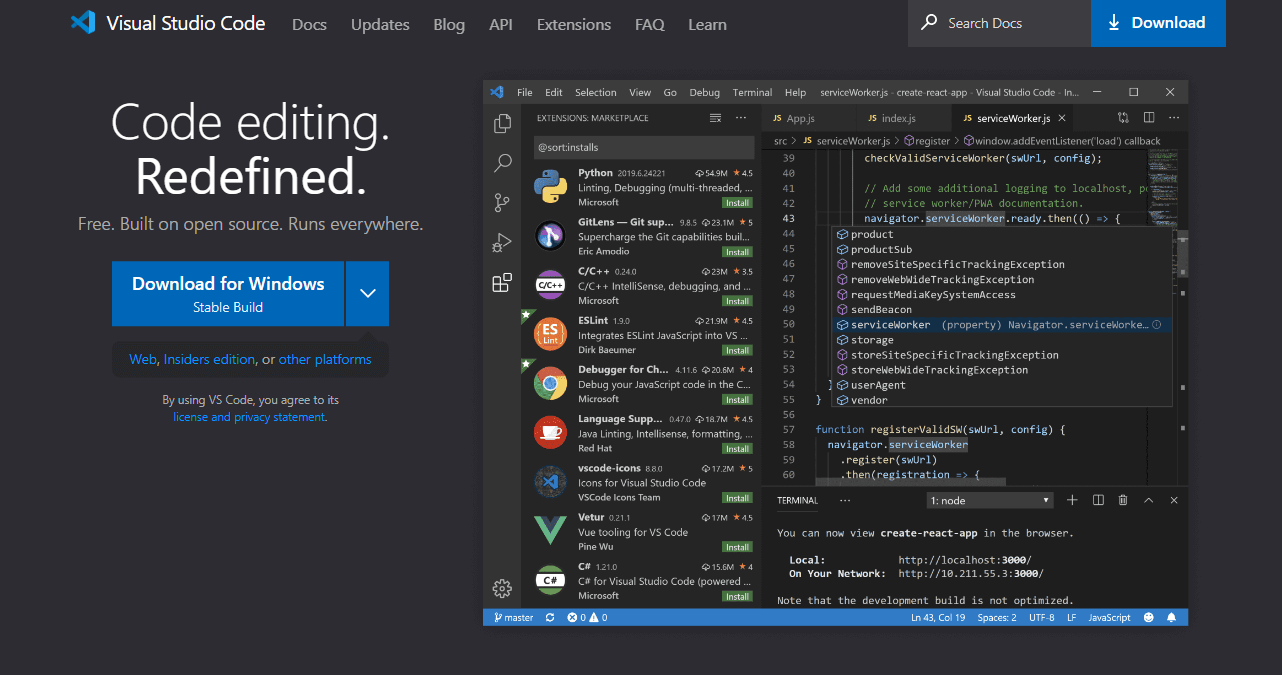Click 'Ln 43, Col 19' in status bar
The width and height of the screenshot is (1282, 675).
click(938, 617)
